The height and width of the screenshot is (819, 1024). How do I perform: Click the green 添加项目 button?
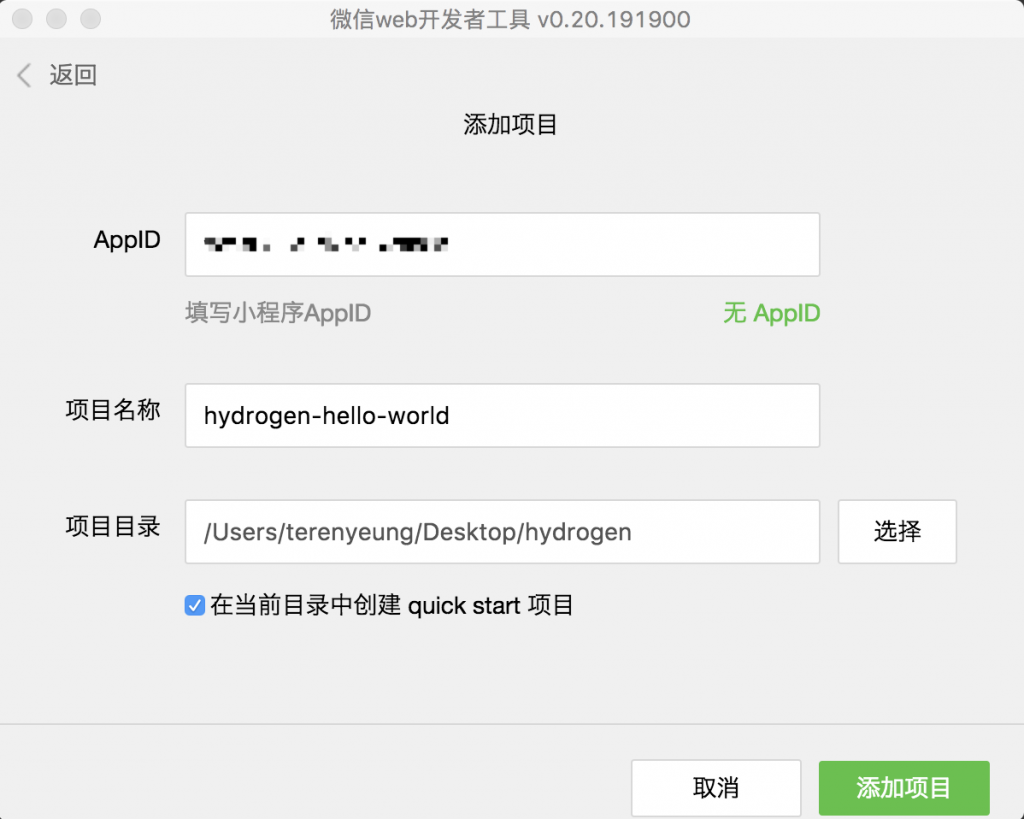[903, 788]
